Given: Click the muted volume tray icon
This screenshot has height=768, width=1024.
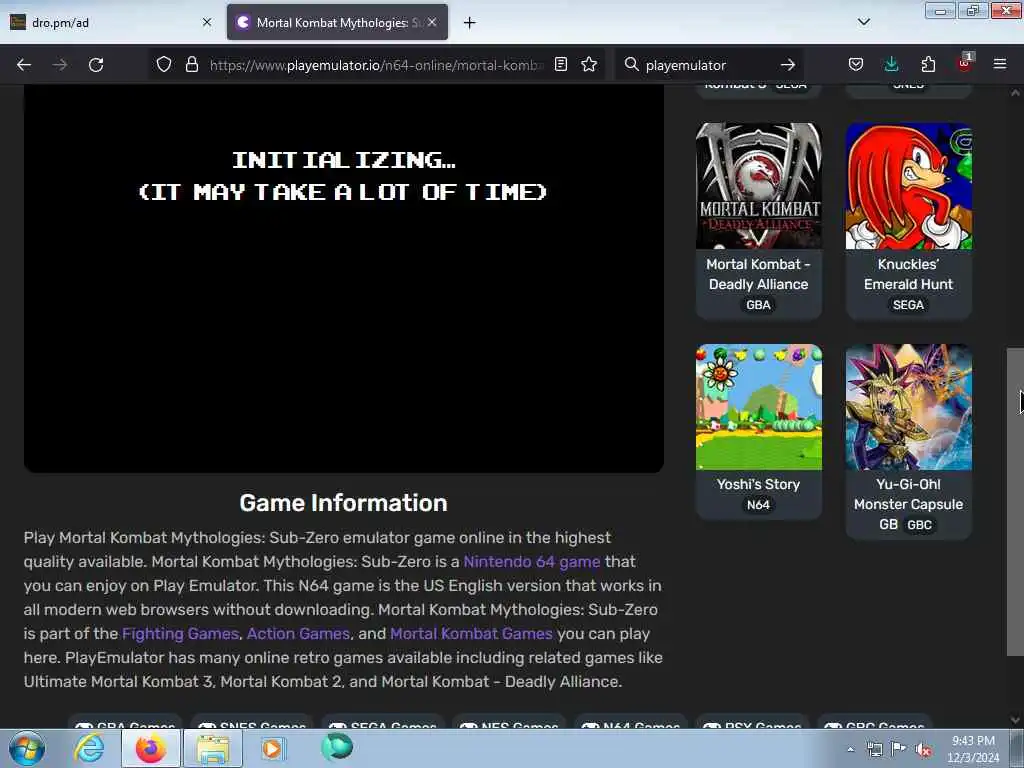Looking at the screenshot, I should 923,750.
